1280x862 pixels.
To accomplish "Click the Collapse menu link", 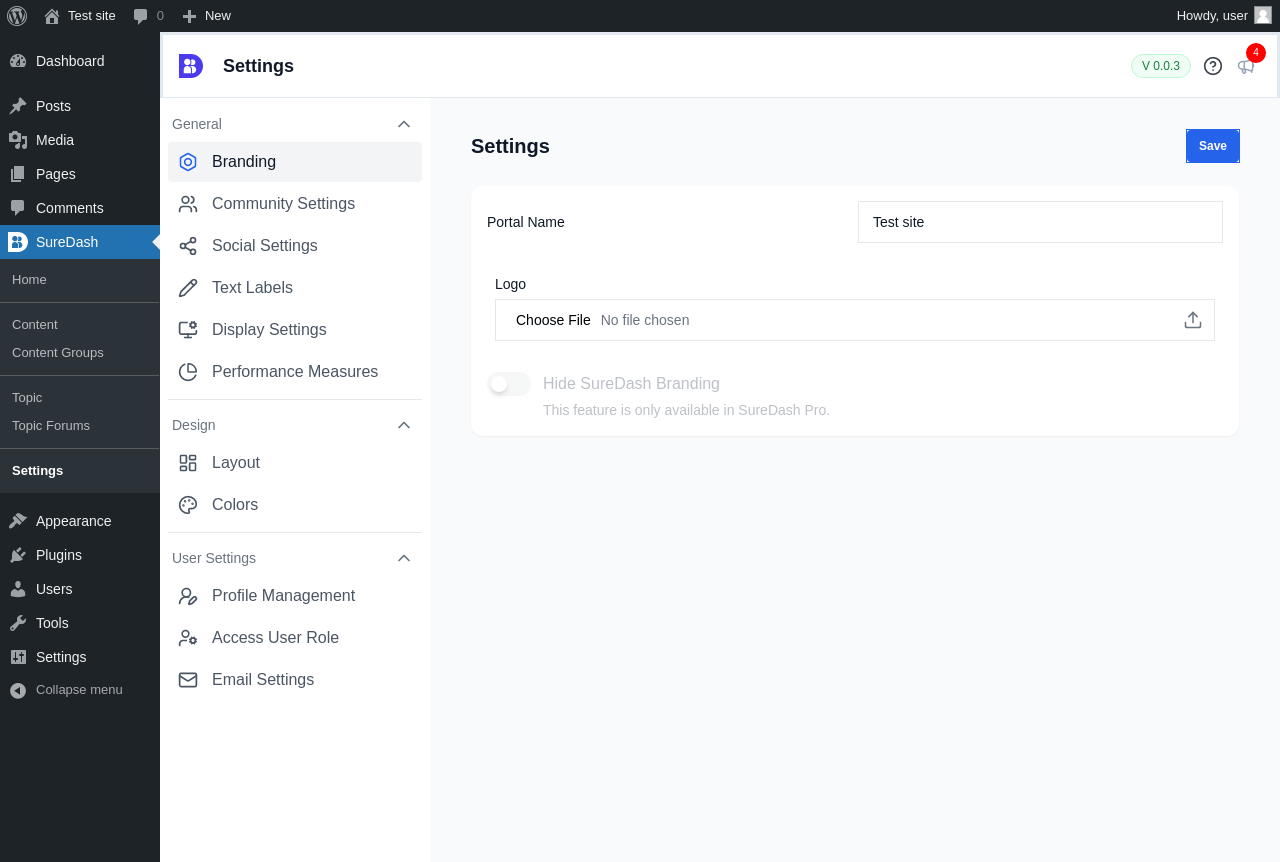I will (x=80, y=690).
